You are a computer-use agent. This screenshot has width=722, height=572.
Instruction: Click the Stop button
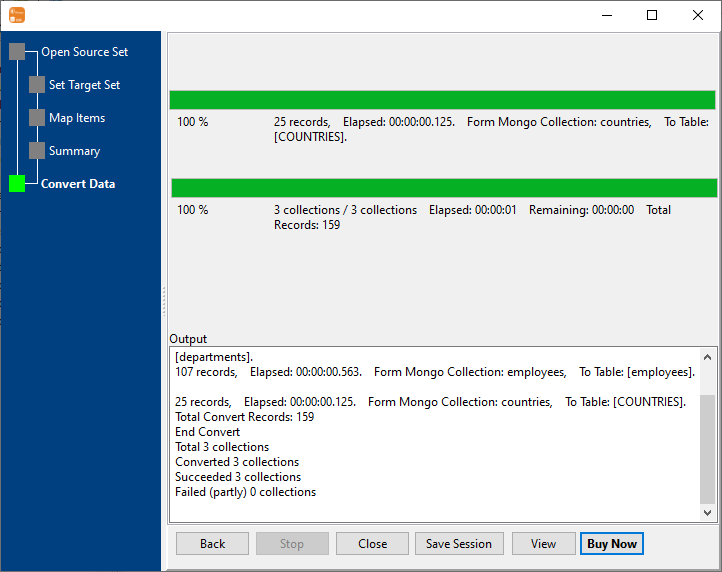(292, 544)
